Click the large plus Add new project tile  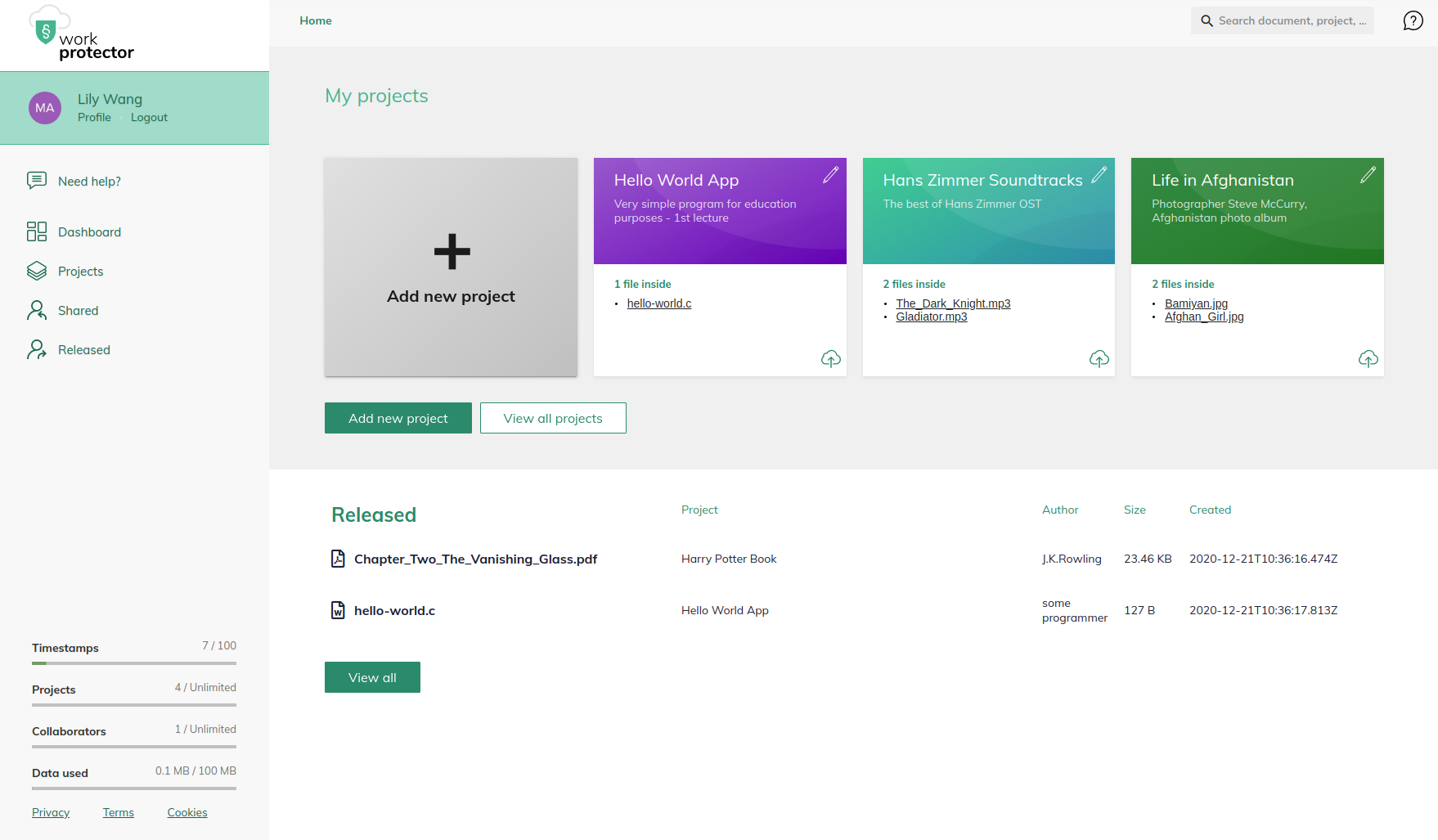point(451,267)
